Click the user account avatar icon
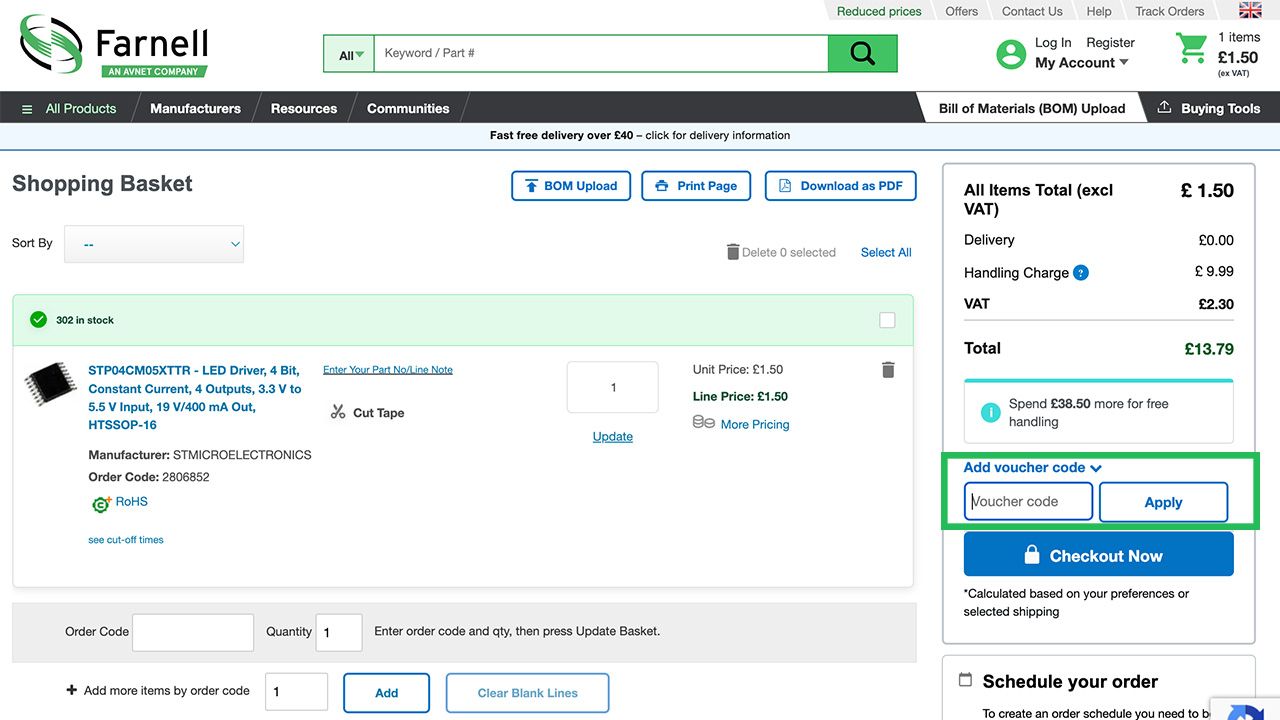 pyautogui.click(x=1011, y=54)
